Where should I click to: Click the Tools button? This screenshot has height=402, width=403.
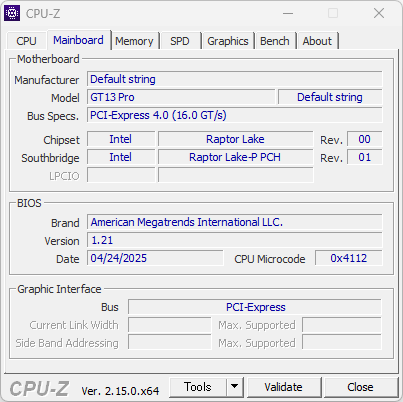[198, 387]
